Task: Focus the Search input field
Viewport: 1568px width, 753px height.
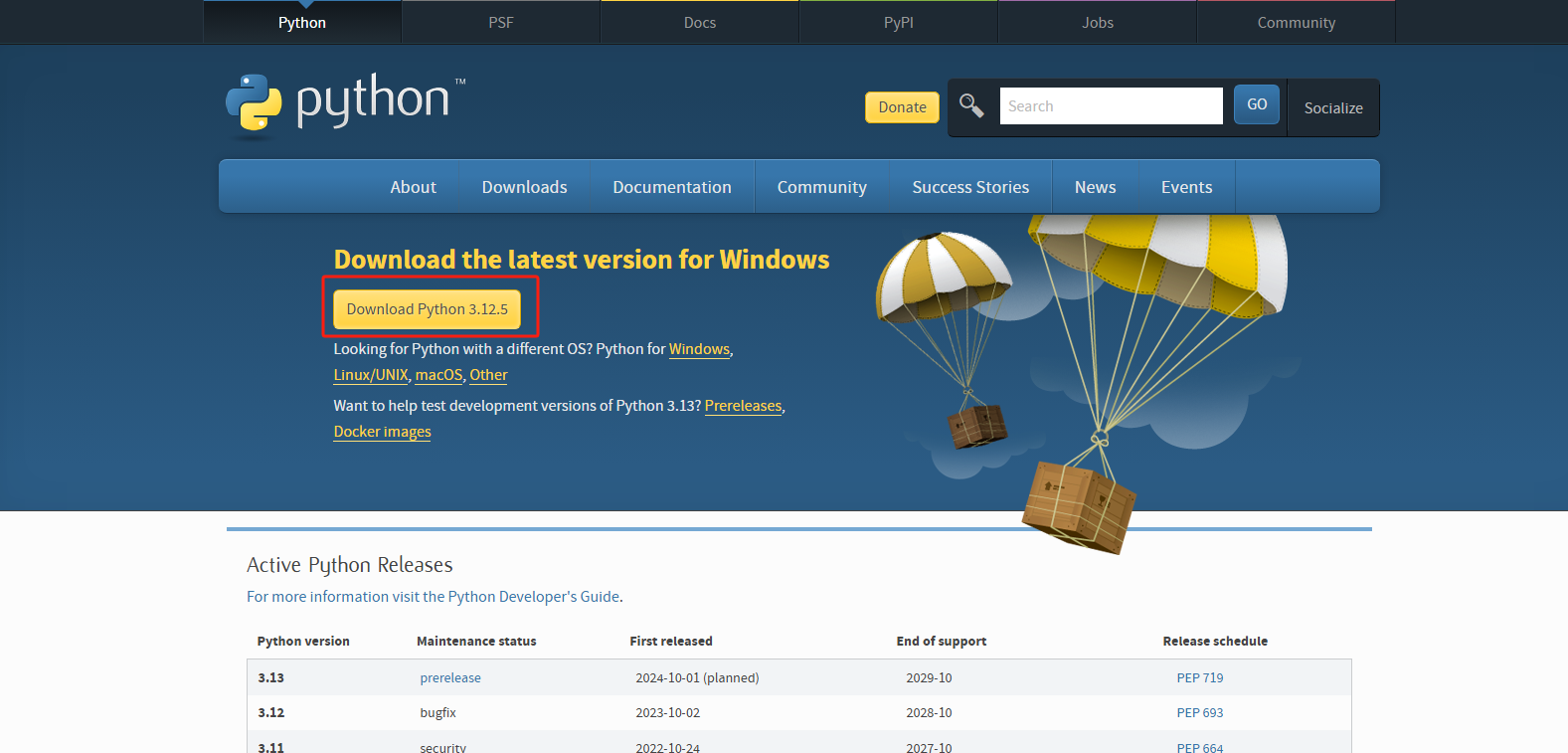Action: (1111, 105)
